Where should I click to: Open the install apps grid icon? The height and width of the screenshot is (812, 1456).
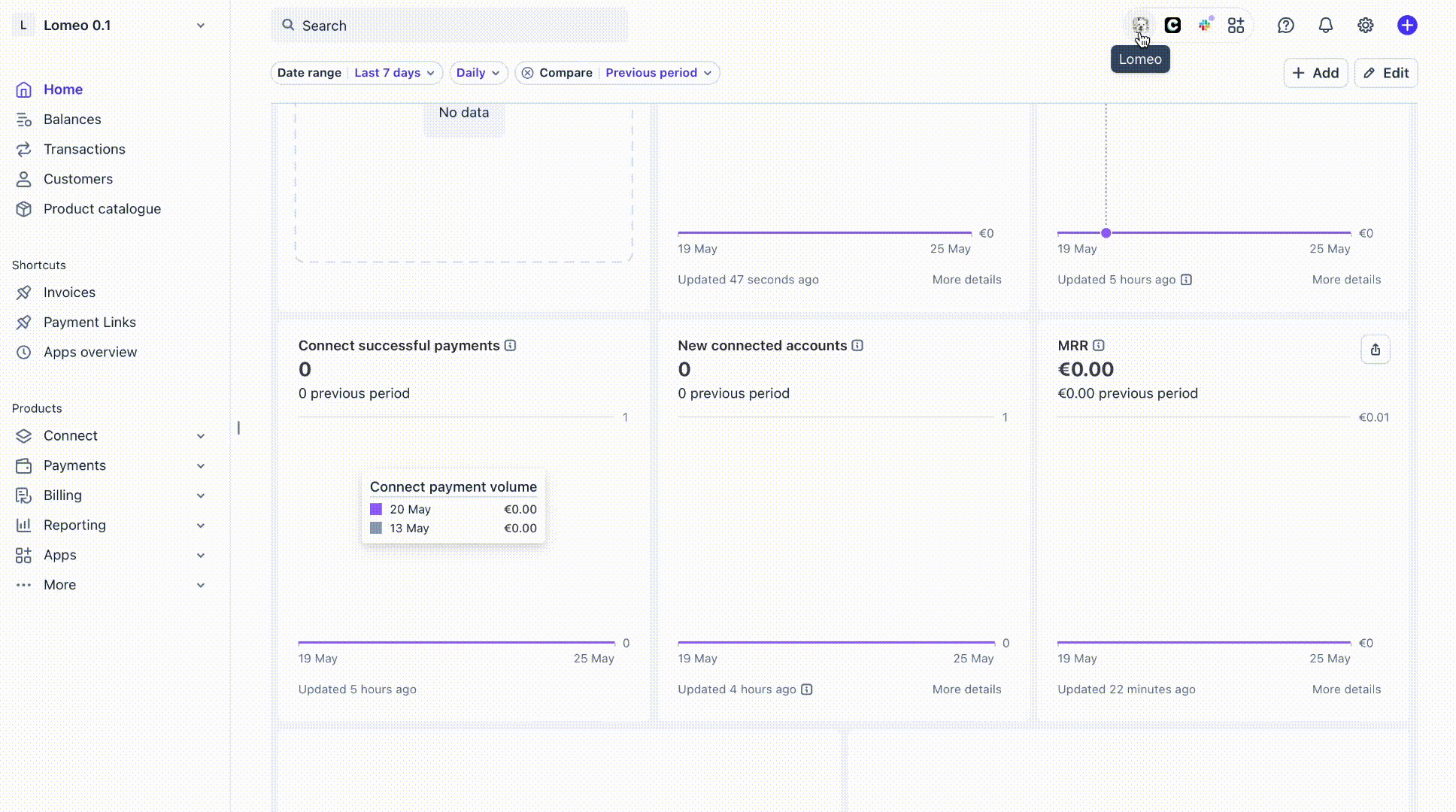1236,26
